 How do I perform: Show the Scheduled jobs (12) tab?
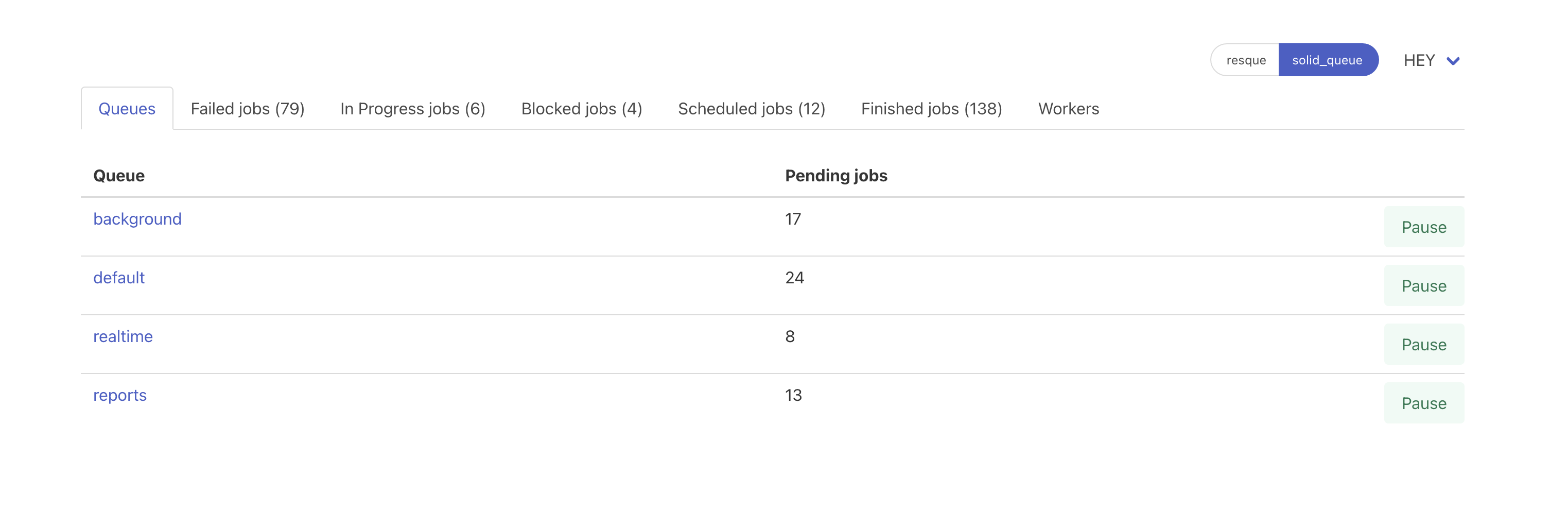tap(751, 109)
